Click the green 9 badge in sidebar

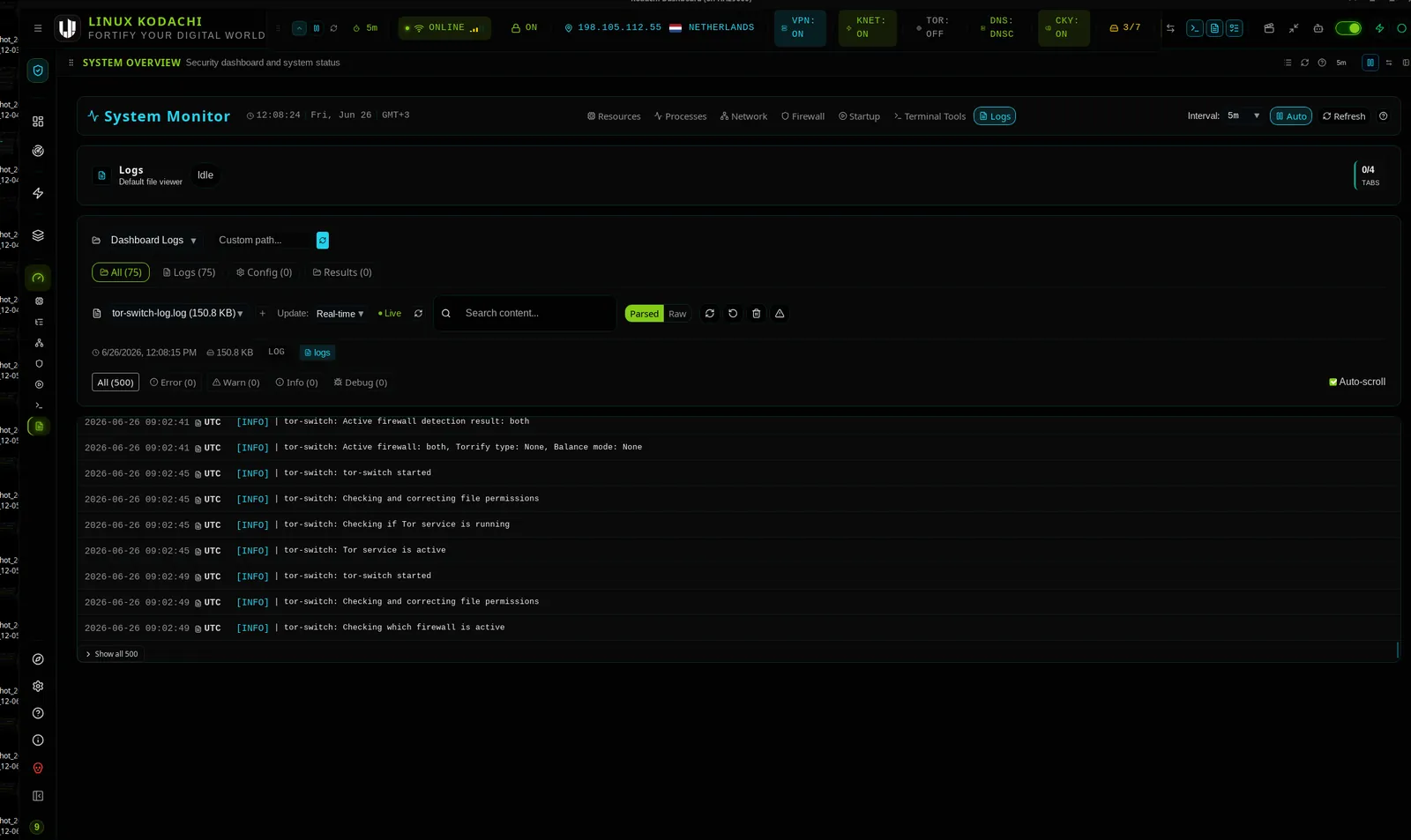[x=37, y=828]
